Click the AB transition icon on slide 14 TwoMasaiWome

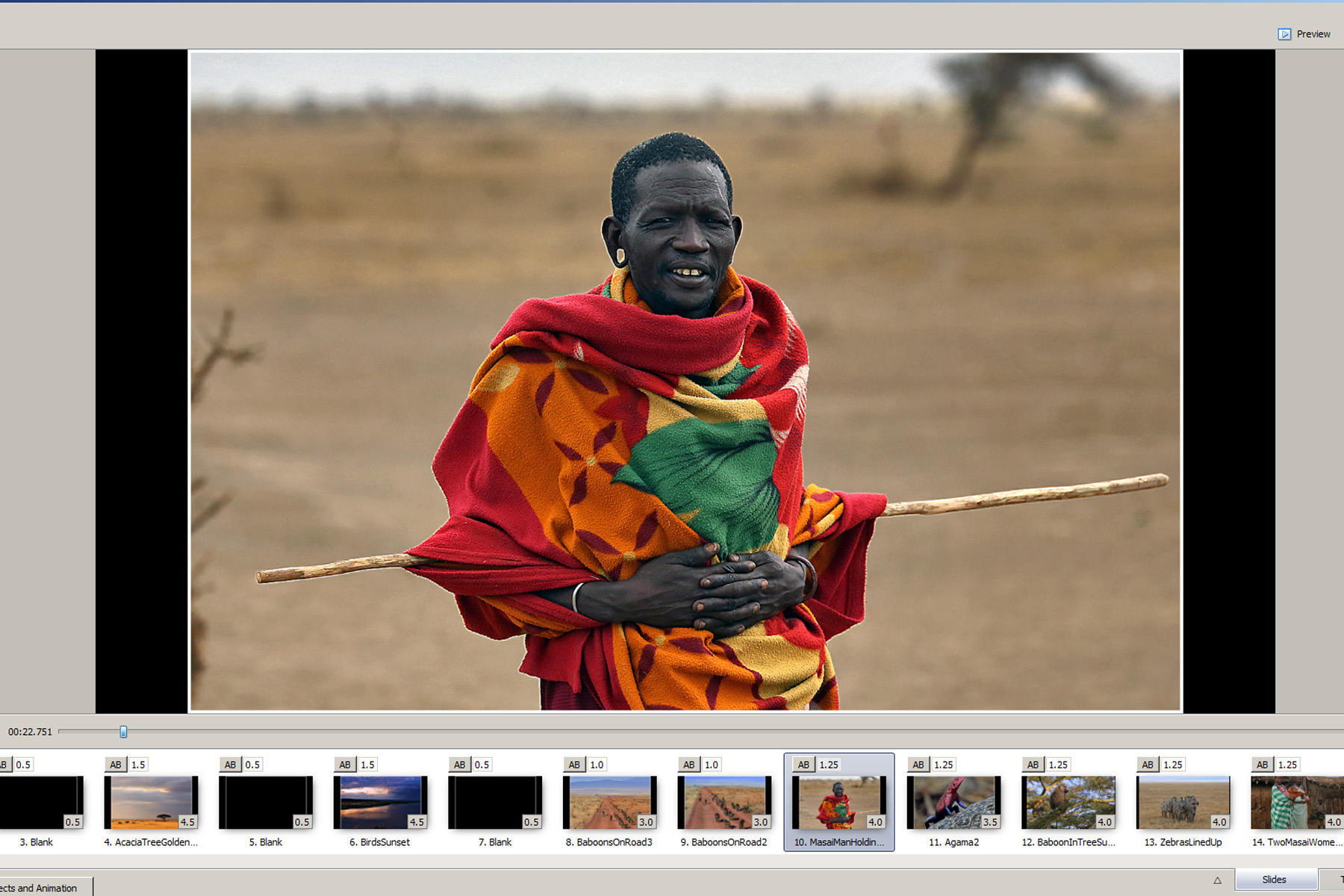click(1262, 765)
